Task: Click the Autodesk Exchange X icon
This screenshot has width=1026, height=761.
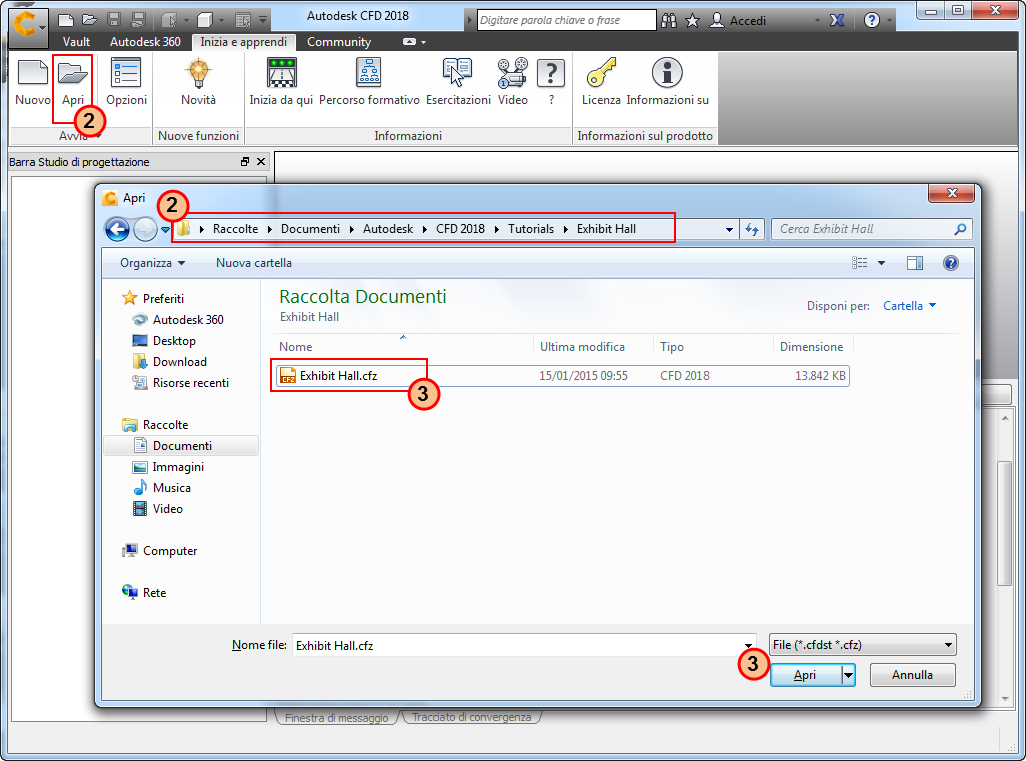Action: [836, 20]
